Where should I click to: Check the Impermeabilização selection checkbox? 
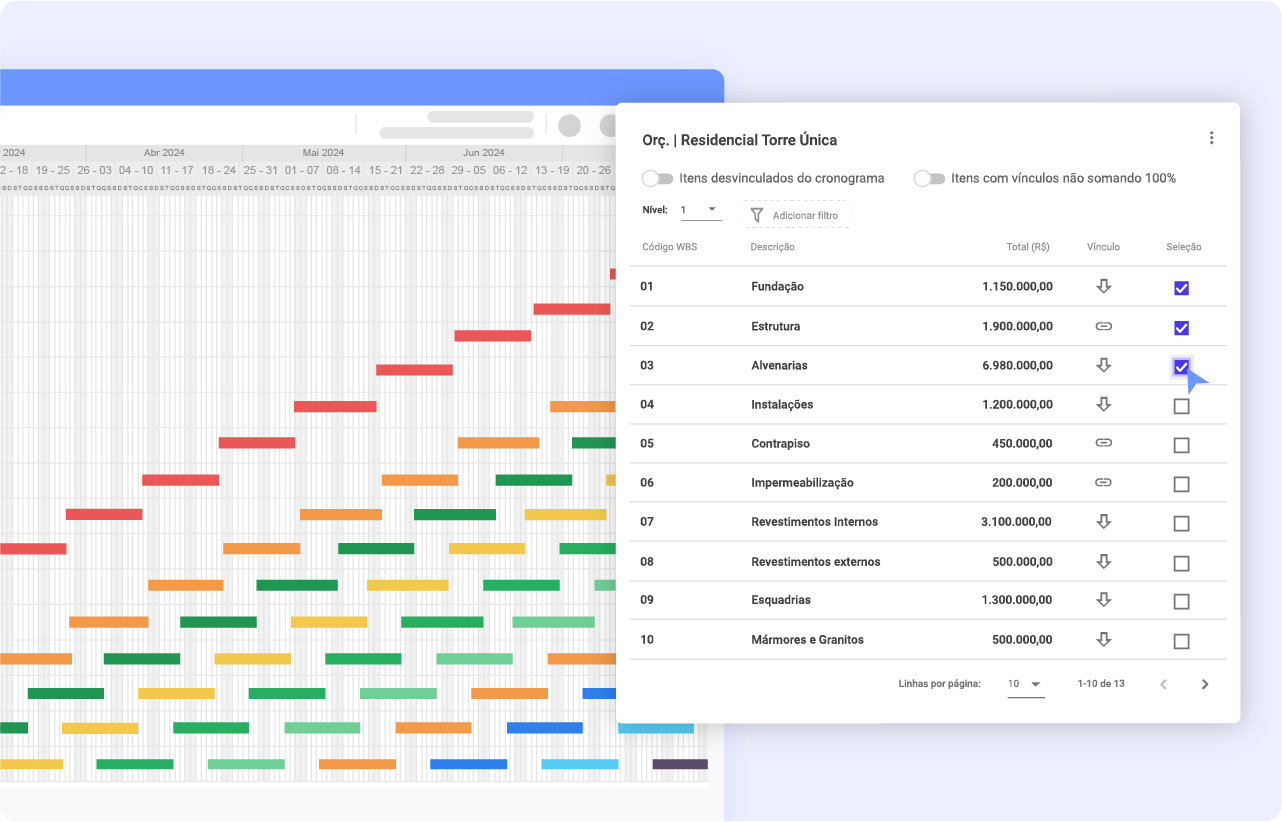[1181, 484]
